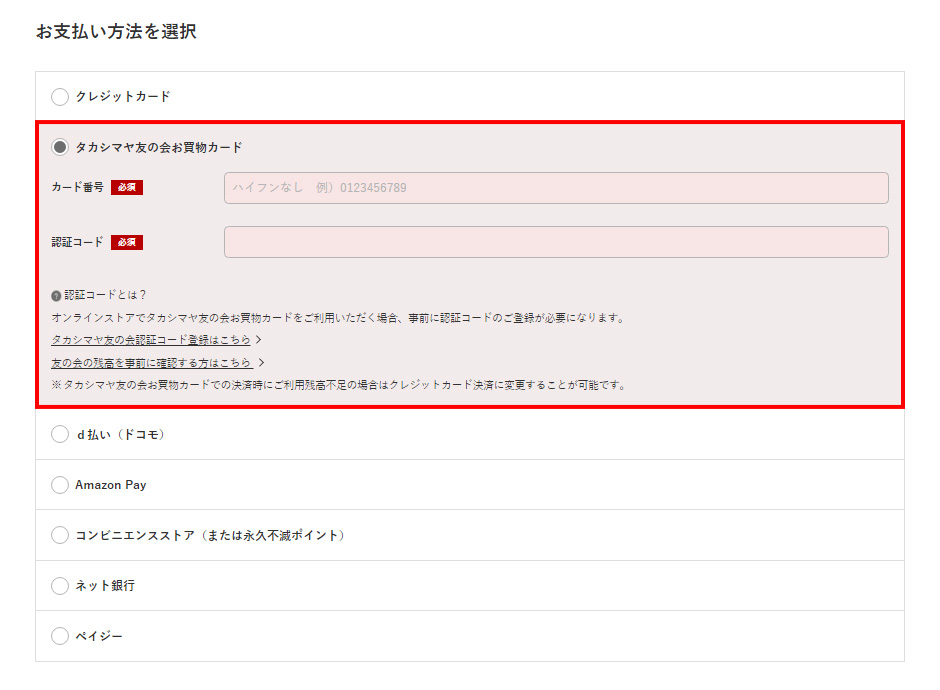The width and height of the screenshot is (940, 690).
Task: Click the 認証コード field label
Action: [x=77, y=242]
